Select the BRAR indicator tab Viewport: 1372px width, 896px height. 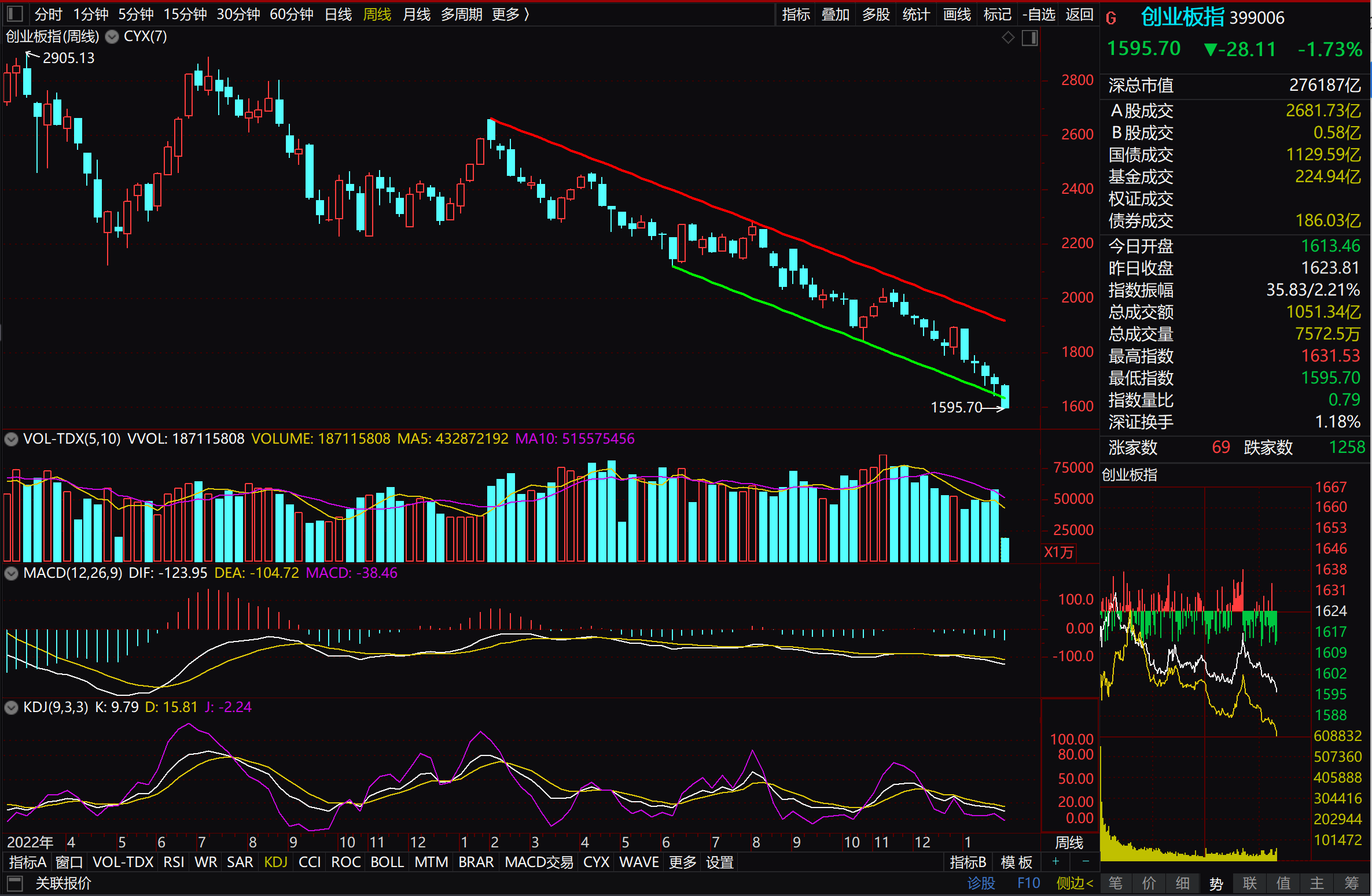tap(476, 862)
